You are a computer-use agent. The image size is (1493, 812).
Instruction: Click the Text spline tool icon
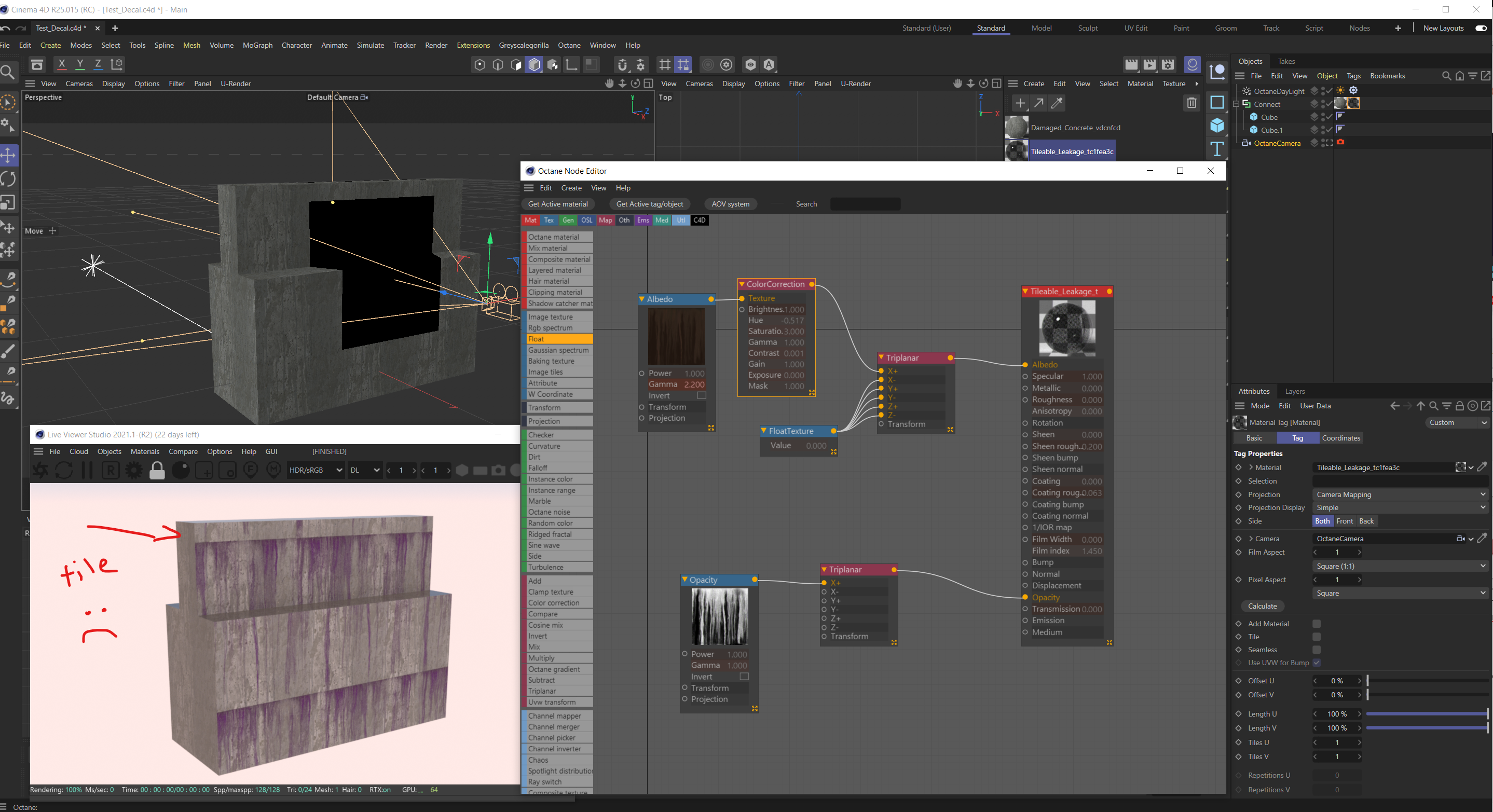(1216, 148)
